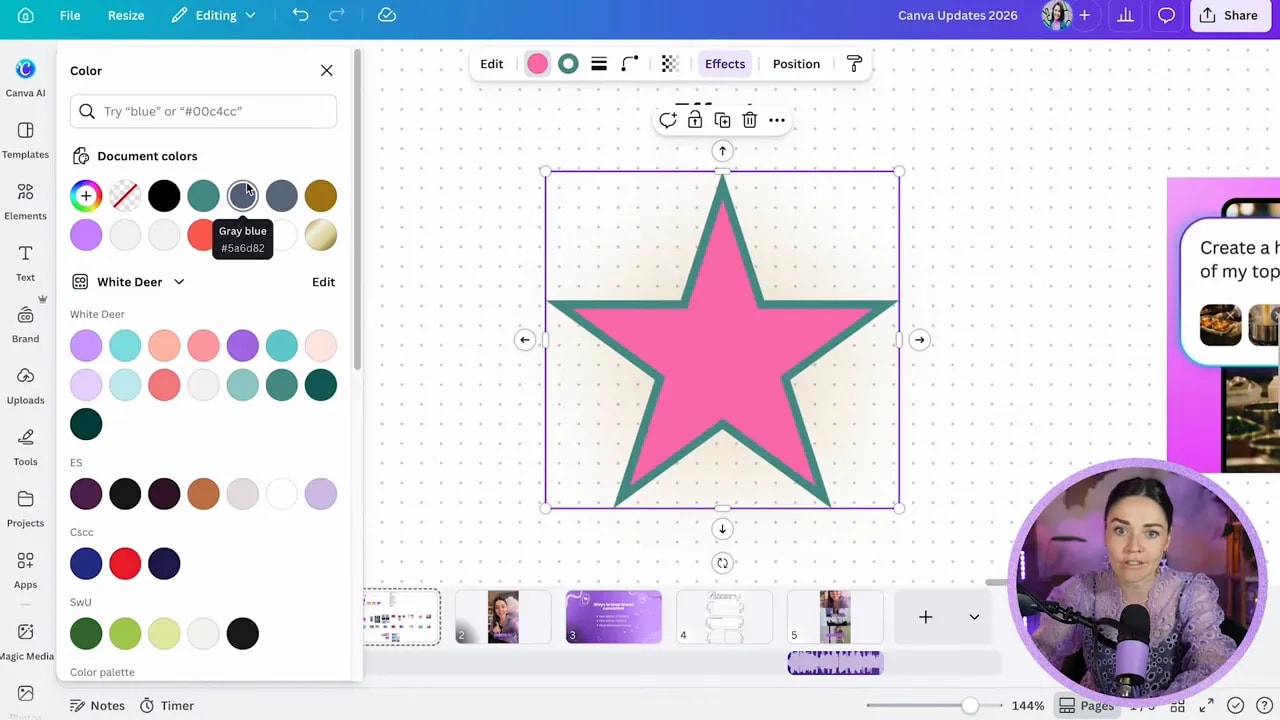This screenshot has width=1280, height=720.
Task: Focus the color search field
Action: coord(203,111)
